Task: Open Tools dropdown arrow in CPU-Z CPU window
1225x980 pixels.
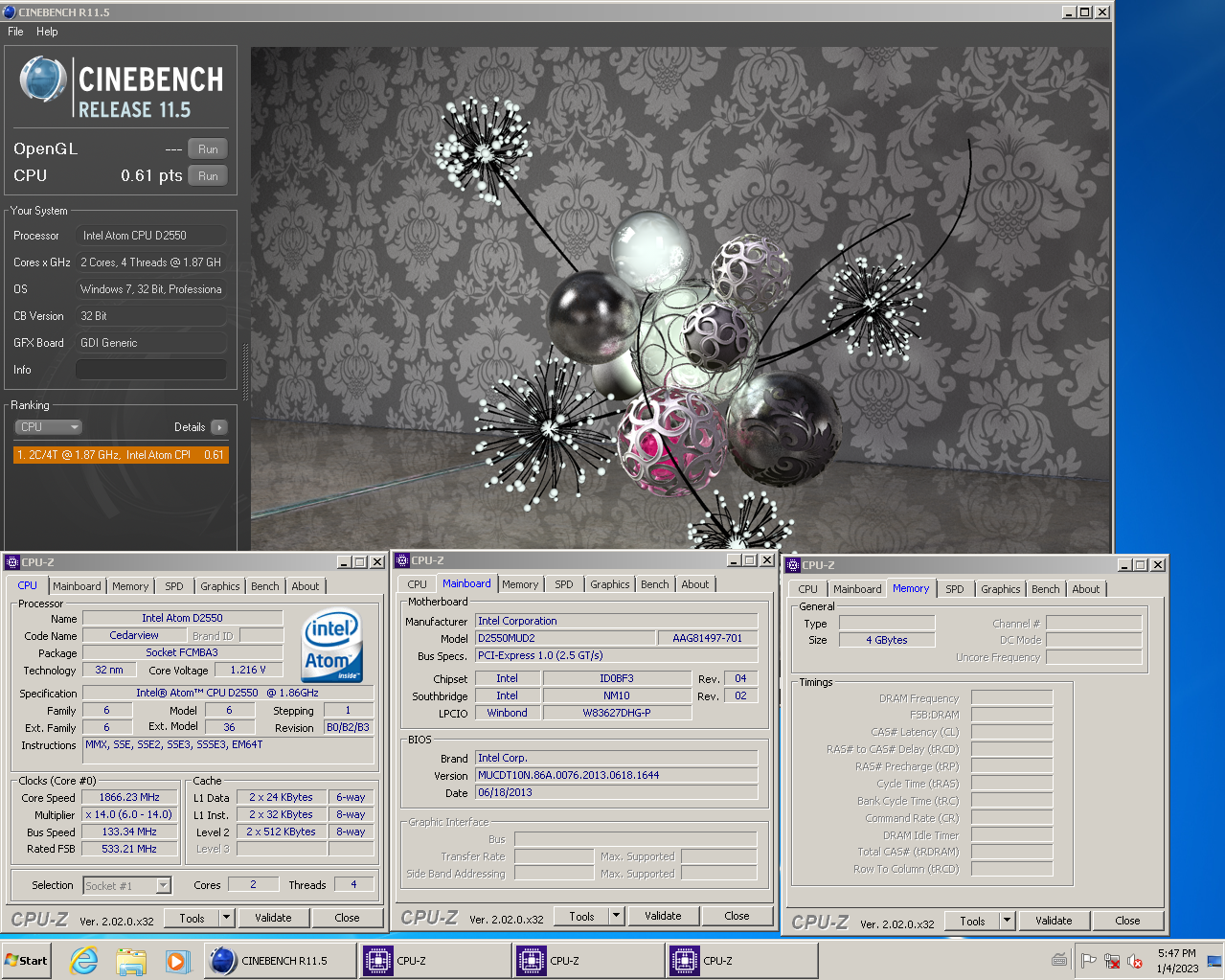Action: (x=227, y=918)
